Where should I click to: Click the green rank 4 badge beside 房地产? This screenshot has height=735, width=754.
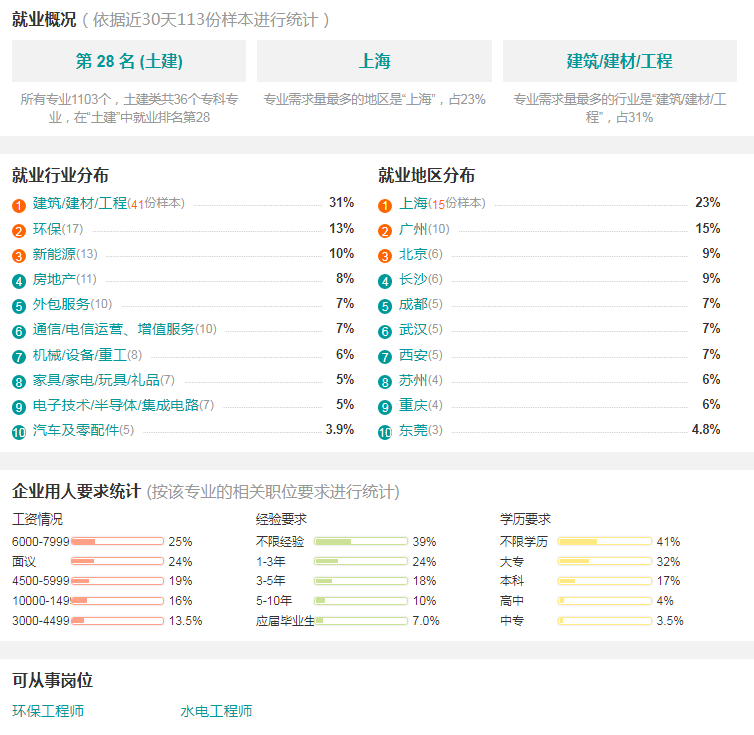tap(19, 281)
